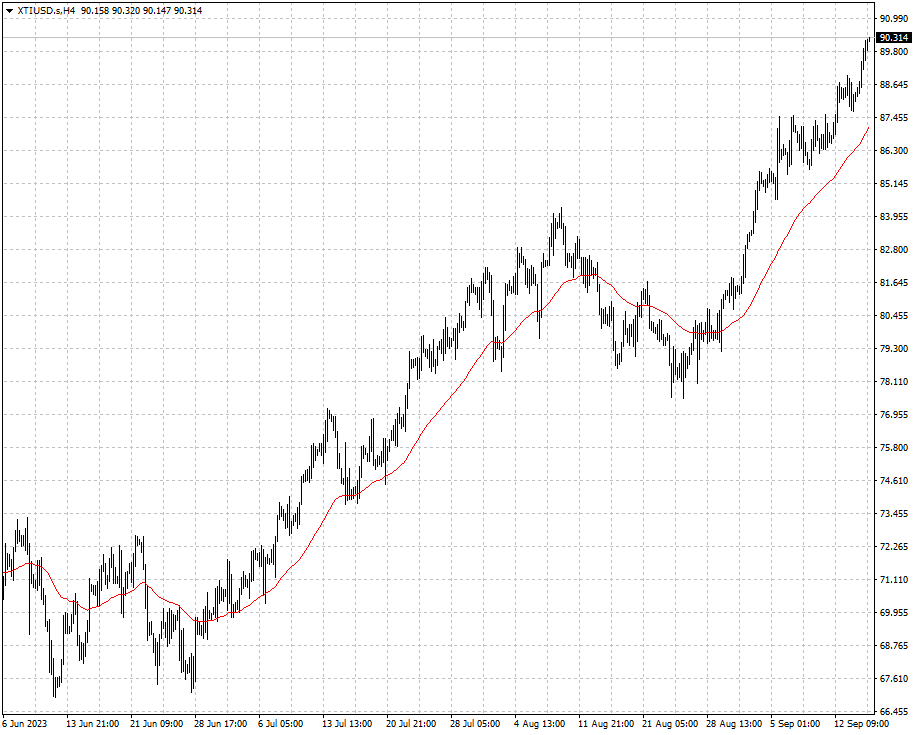Click the 78.110 price axis label
The image size is (915, 735).
[x=893, y=382]
